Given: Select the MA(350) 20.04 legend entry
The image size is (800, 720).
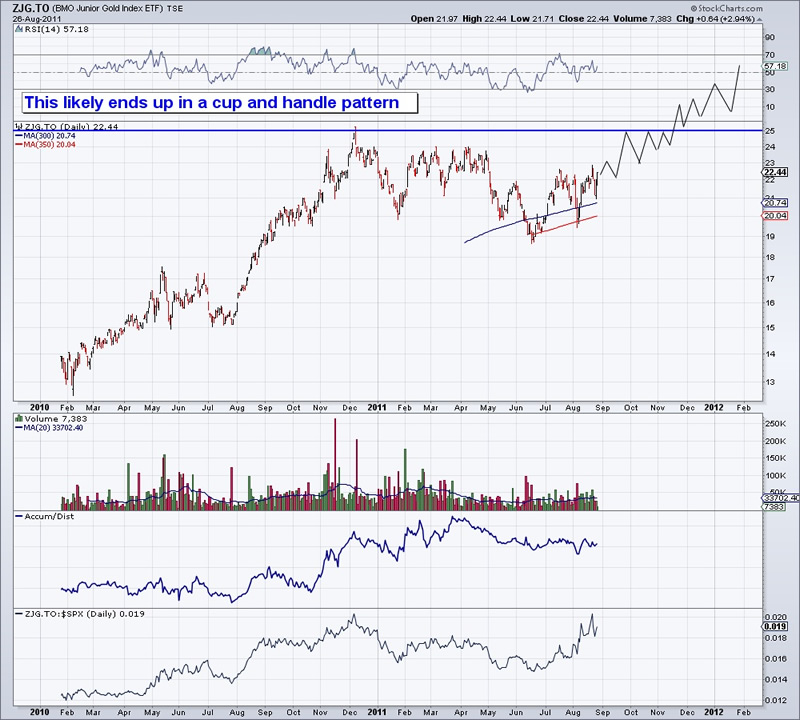Looking at the screenshot, I should [45, 144].
